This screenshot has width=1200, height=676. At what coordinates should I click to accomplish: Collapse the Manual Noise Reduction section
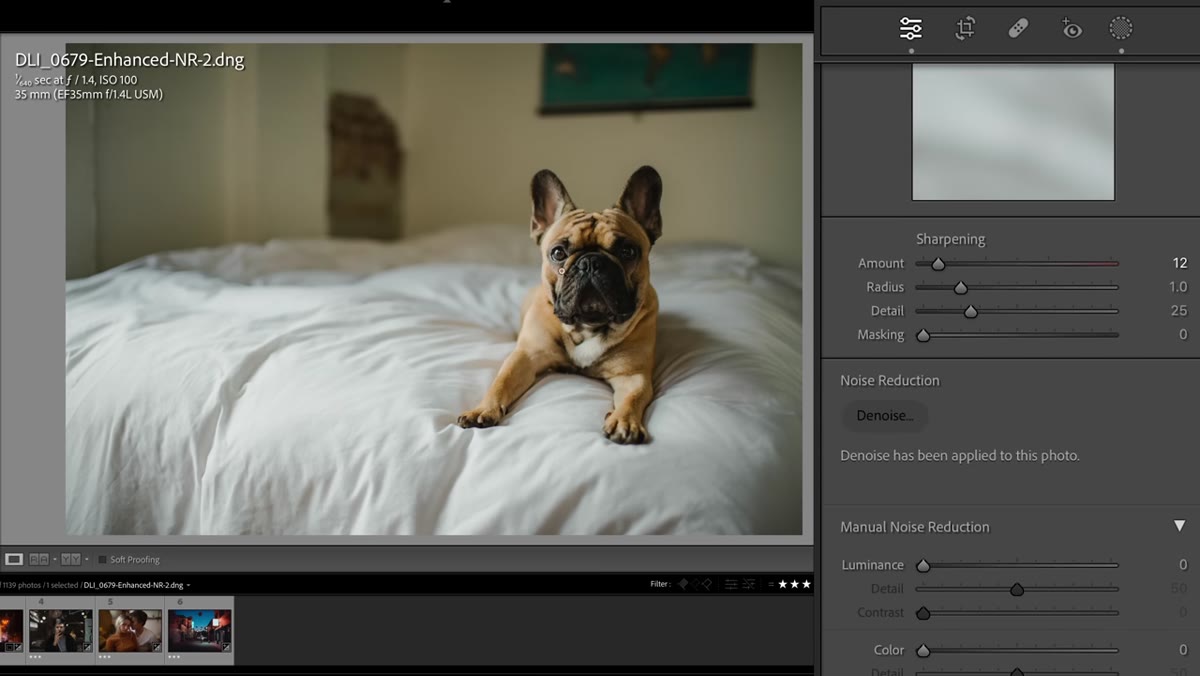click(x=1179, y=526)
